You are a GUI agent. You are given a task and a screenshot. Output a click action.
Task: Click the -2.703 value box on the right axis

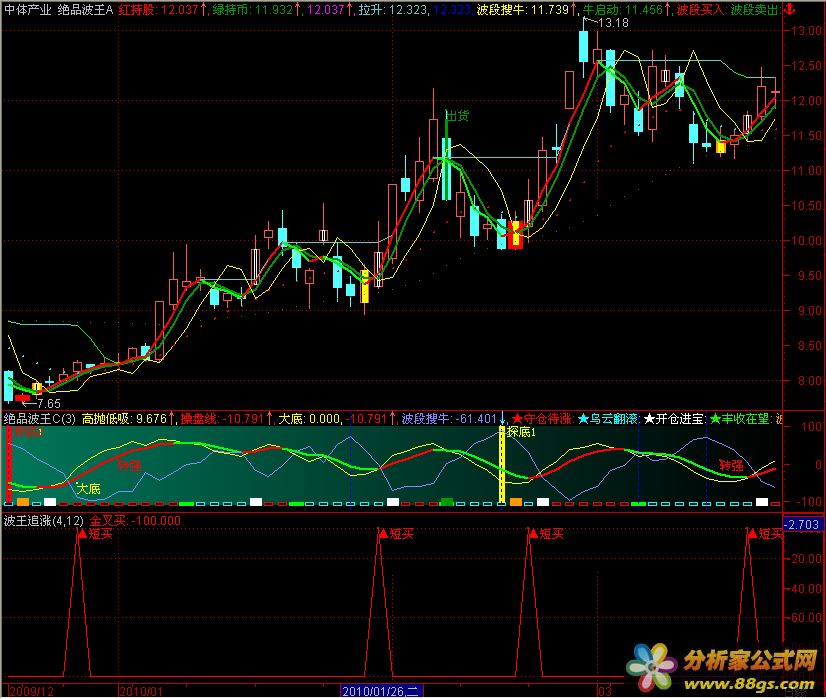(803, 524)
